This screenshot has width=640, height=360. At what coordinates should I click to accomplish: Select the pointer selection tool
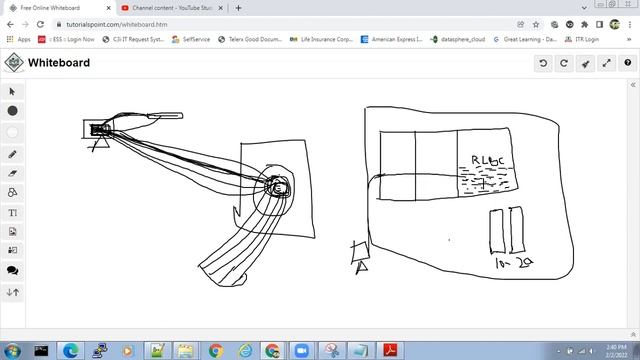pyautogui.click(x=12, y=91)
